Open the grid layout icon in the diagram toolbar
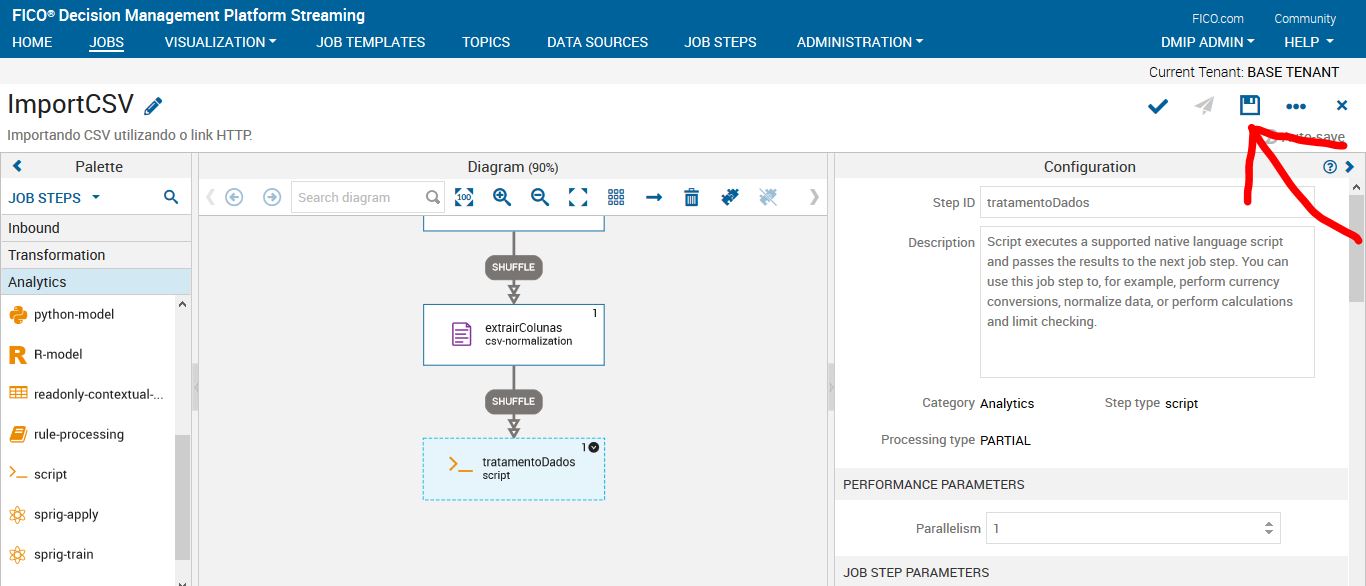This screenshot has height=586, width=1366. tap(616, 197)
